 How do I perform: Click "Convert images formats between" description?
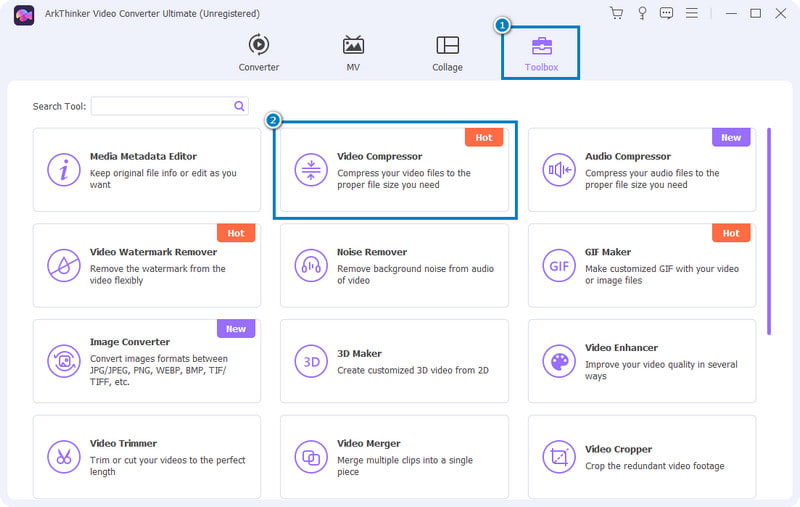(159, 370)
